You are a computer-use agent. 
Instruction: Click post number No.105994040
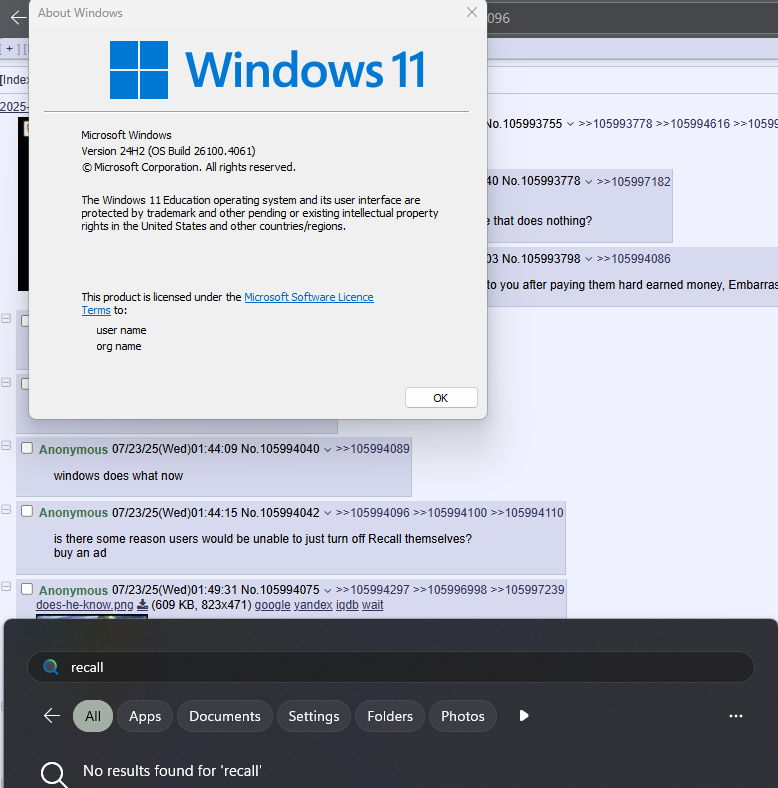(280, 449)
